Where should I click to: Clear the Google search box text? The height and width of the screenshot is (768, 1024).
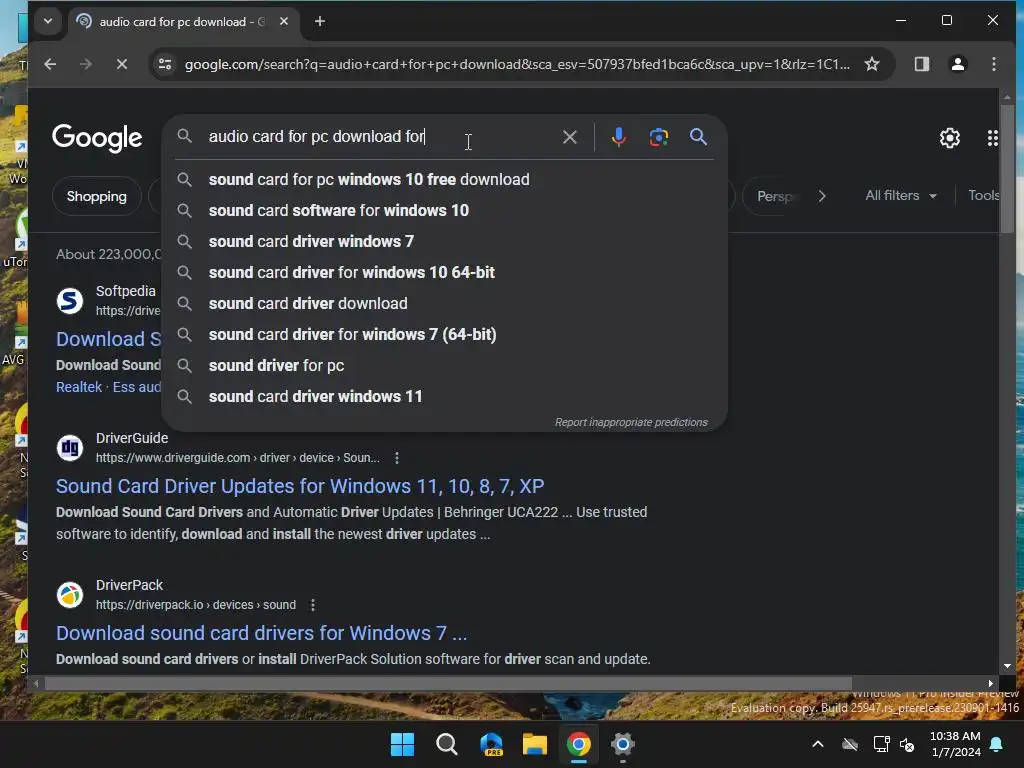click(569, 137)
